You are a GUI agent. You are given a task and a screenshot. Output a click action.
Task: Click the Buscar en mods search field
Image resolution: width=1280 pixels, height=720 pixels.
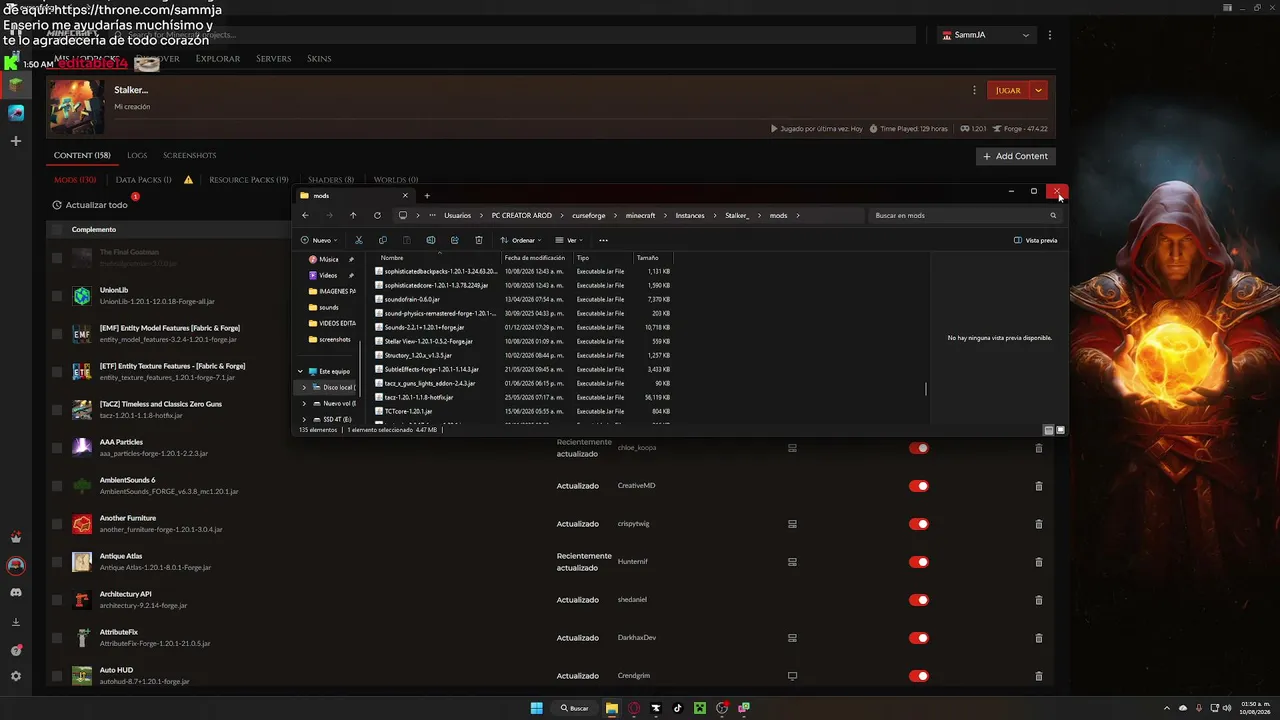pos(965,215)
